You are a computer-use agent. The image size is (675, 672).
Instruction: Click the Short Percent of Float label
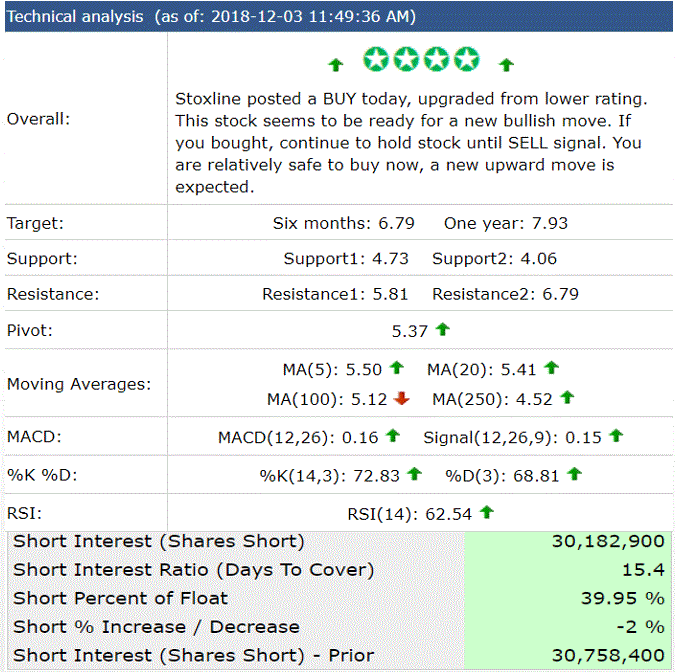tap(120, 598)
